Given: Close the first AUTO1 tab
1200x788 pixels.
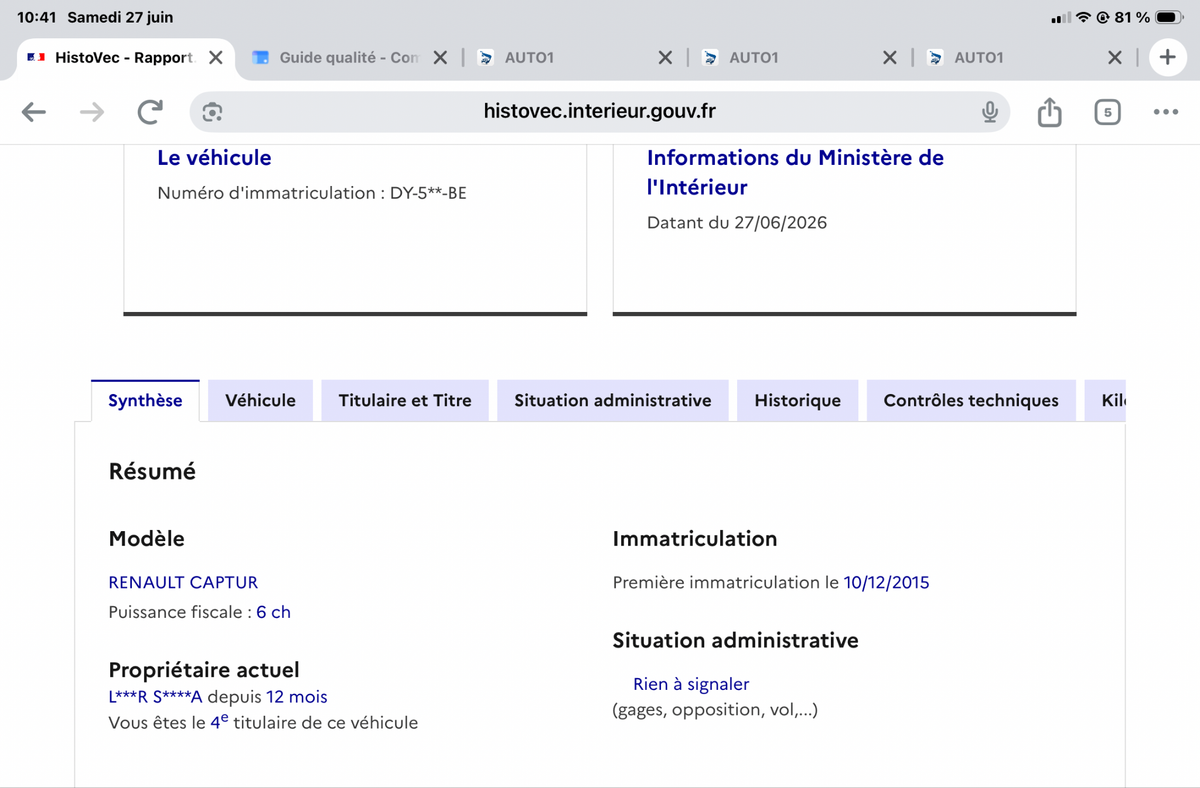Looking at the screenshot, I should tap(665, 58).
